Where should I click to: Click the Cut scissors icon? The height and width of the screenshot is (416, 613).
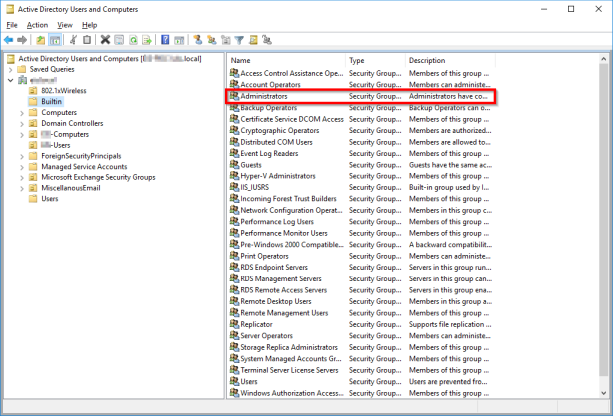pos(73,40)
